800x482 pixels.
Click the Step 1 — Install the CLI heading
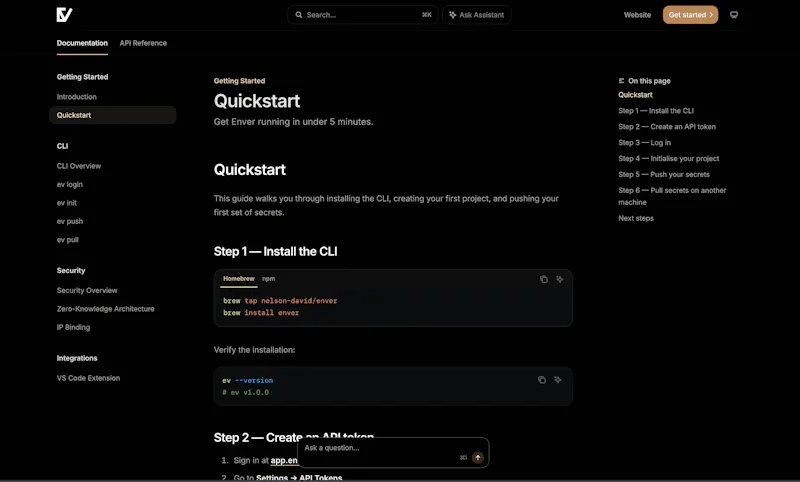pos(276,251)
